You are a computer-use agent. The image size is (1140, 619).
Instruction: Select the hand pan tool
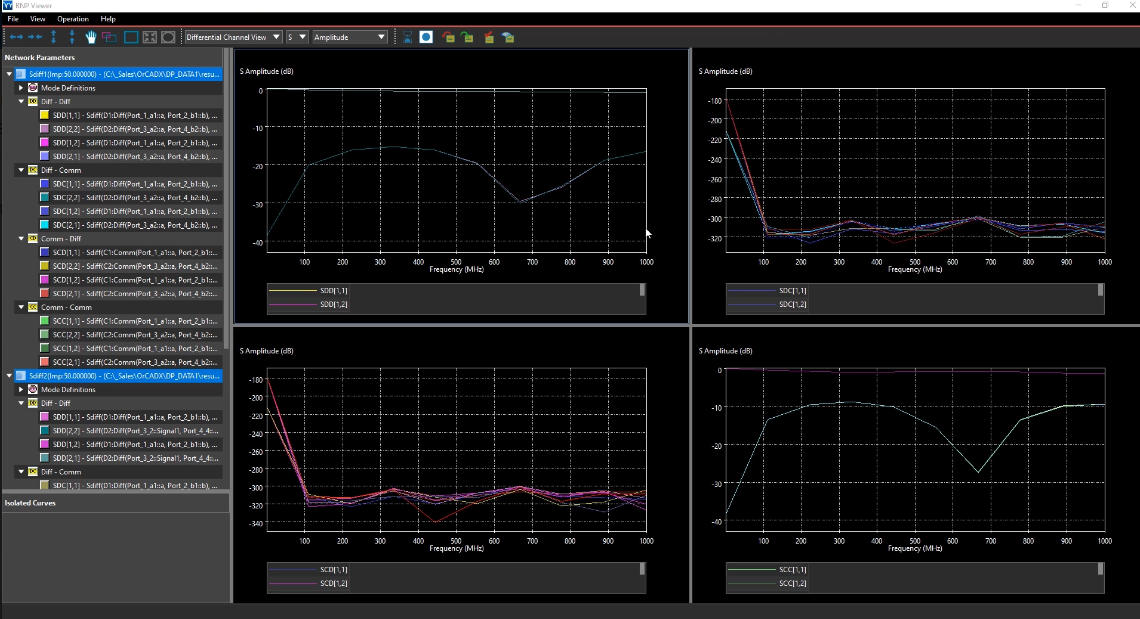coord(91,37)
